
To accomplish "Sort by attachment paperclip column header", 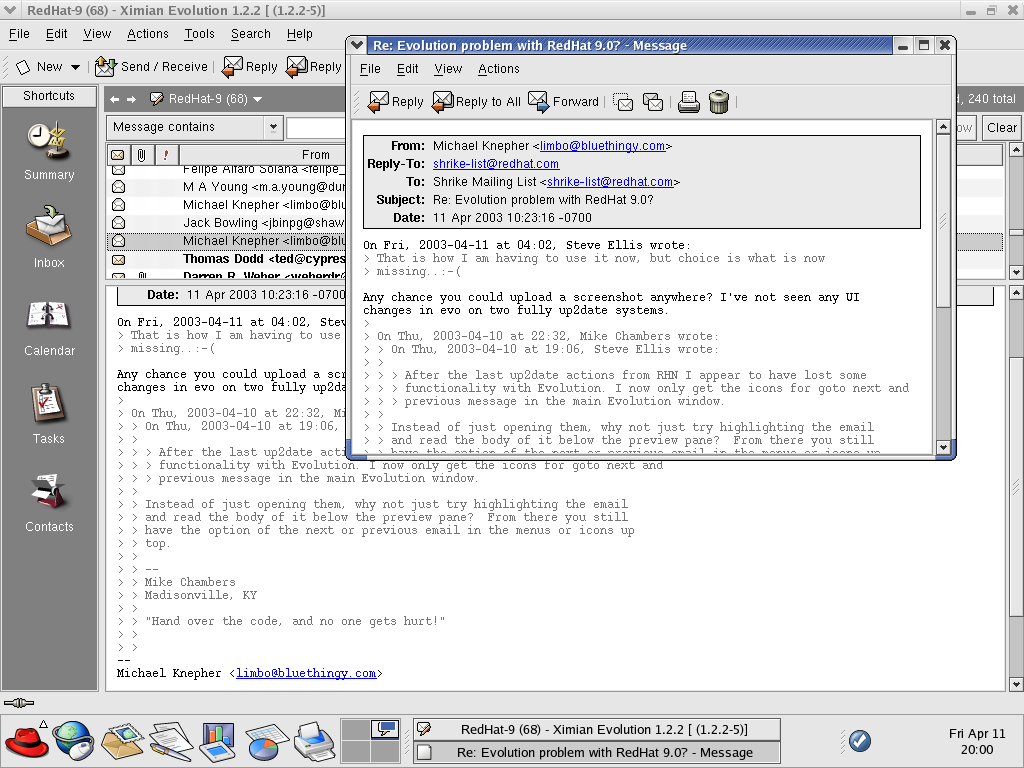I will (x=141, y=155).
